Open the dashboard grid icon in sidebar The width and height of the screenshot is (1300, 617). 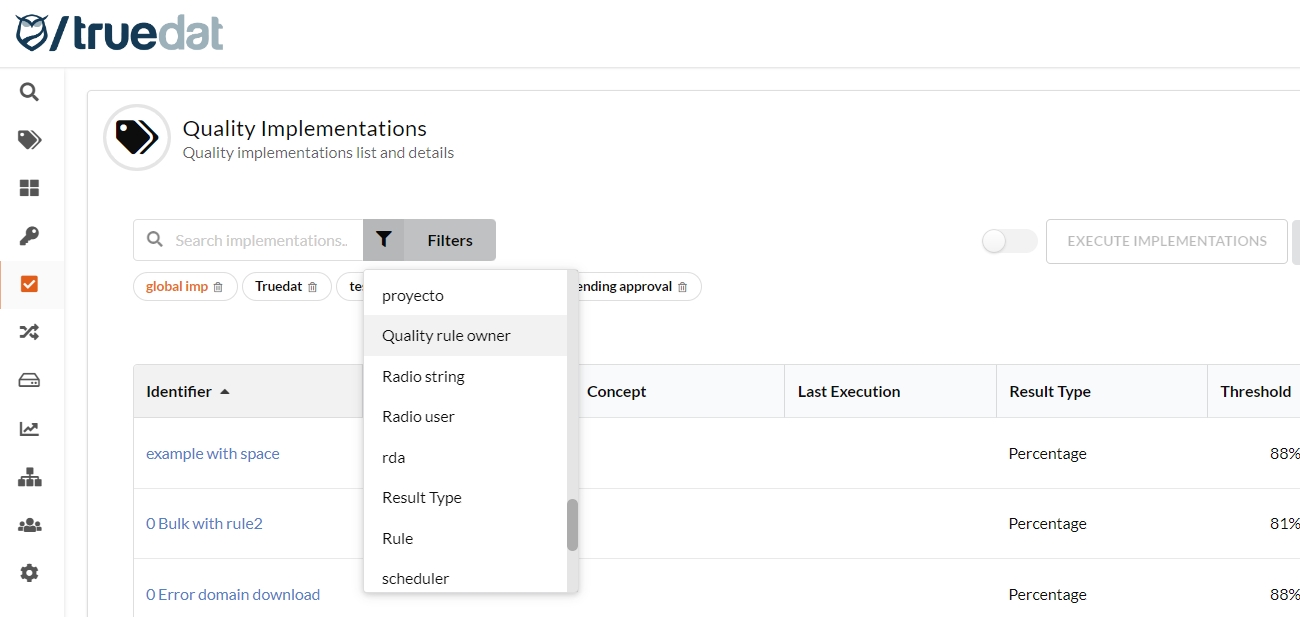coord(29,188)
